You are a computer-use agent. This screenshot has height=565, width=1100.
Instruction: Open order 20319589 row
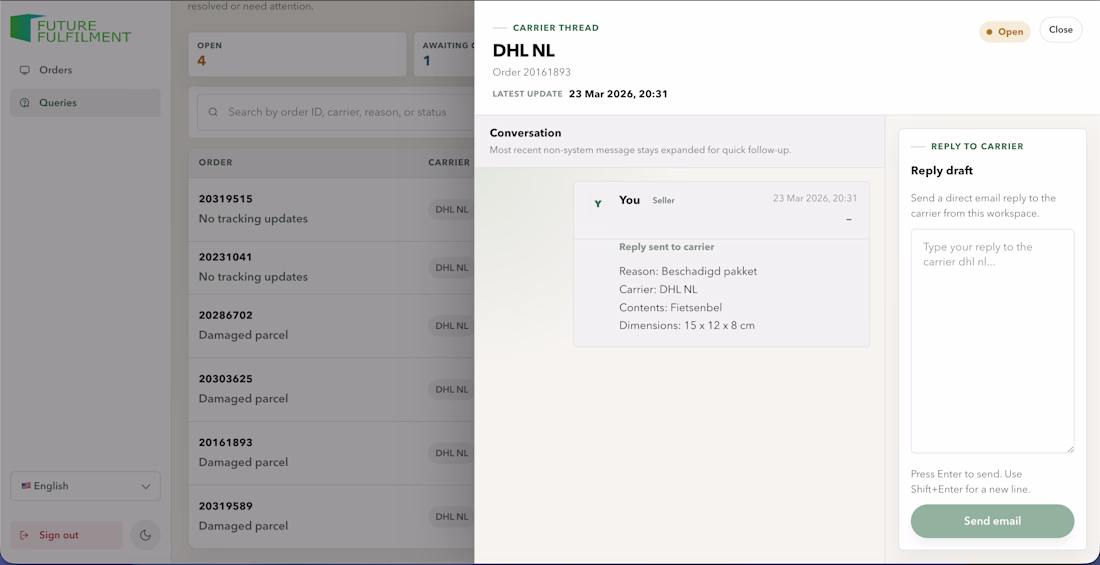(331, 516)
